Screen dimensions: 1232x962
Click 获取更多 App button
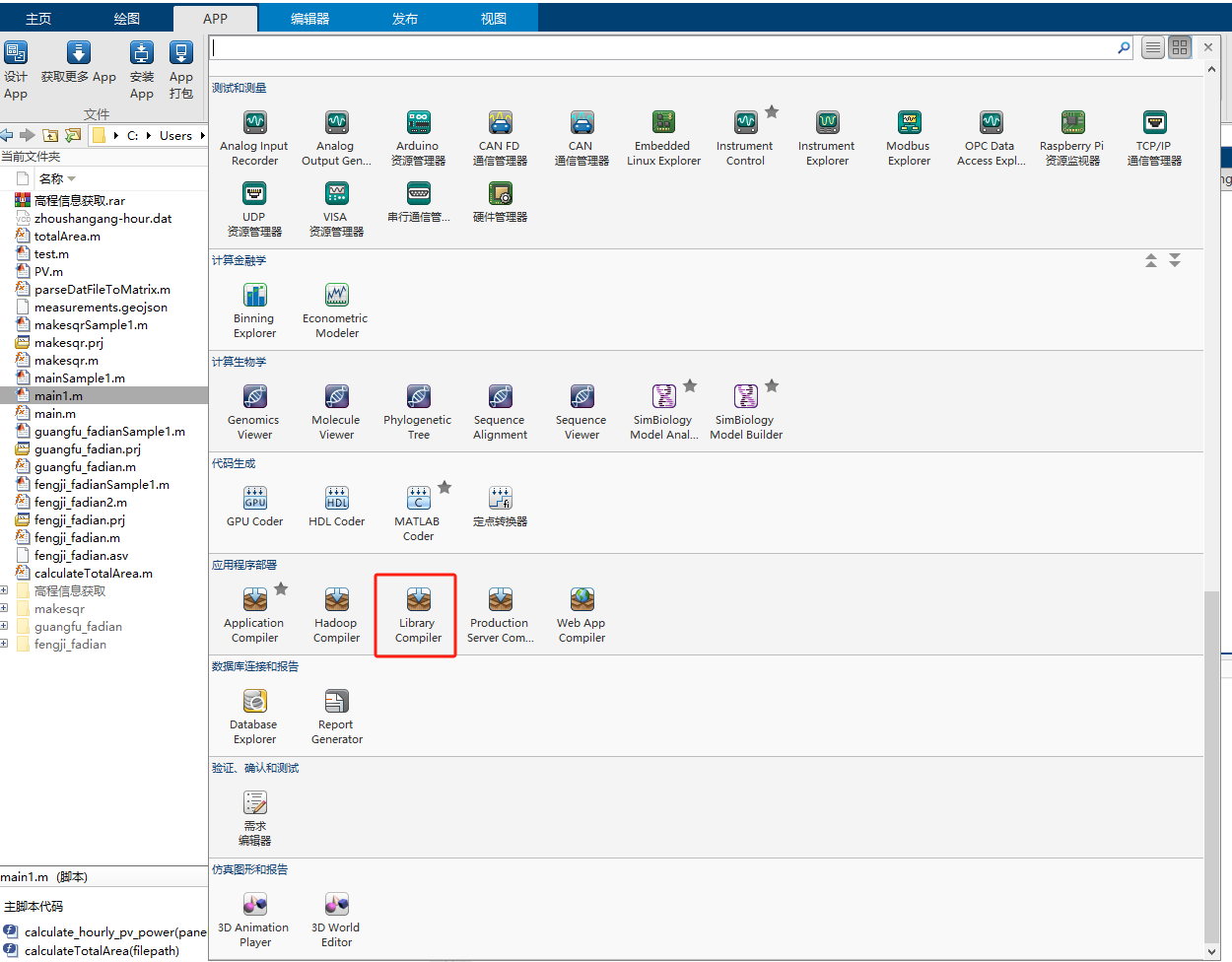[79, 62]
